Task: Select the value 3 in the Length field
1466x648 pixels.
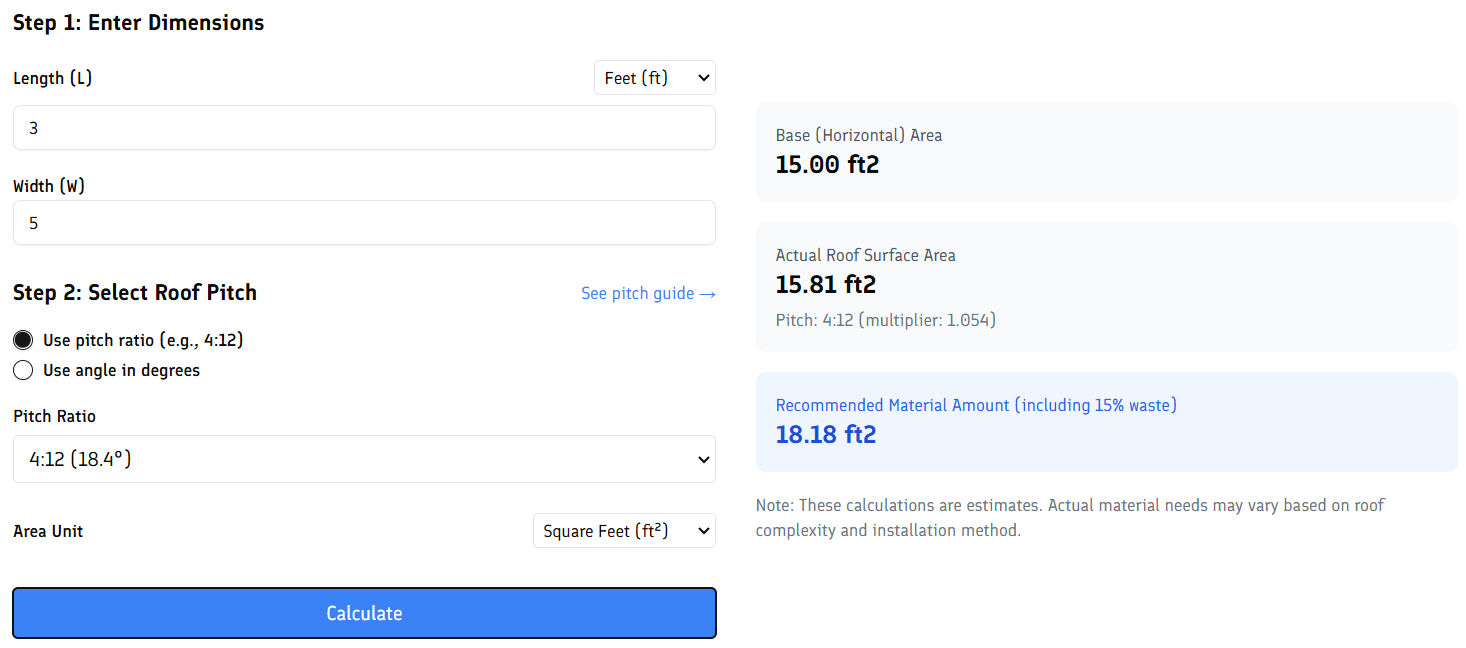Action: (x=34, y=127)
